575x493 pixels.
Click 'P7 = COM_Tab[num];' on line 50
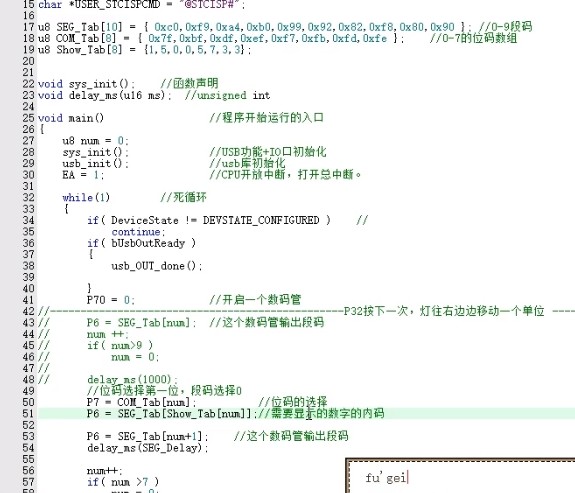(x=143, y=402)
